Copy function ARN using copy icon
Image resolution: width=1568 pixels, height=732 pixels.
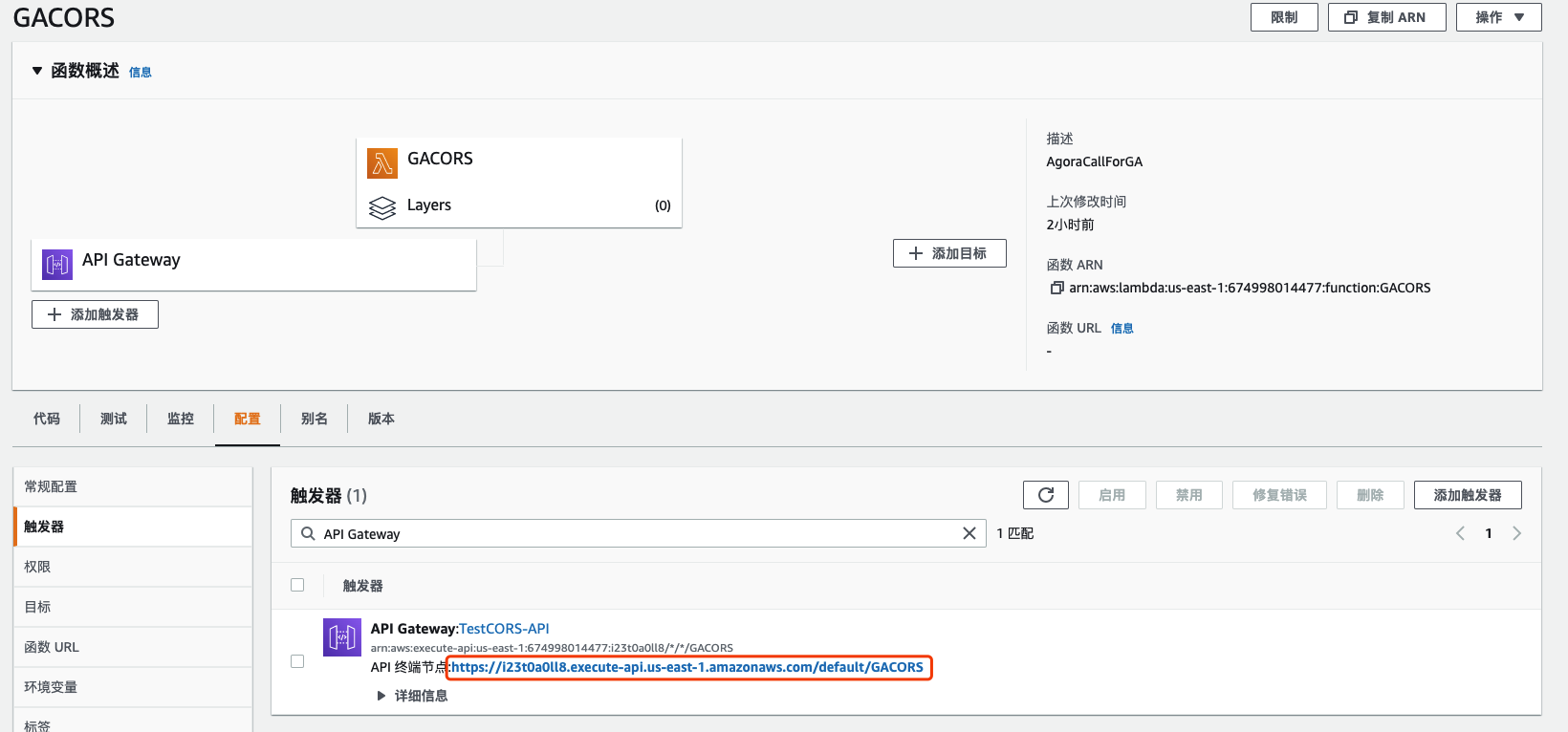pyautogui.click(x=1056, y=288)
